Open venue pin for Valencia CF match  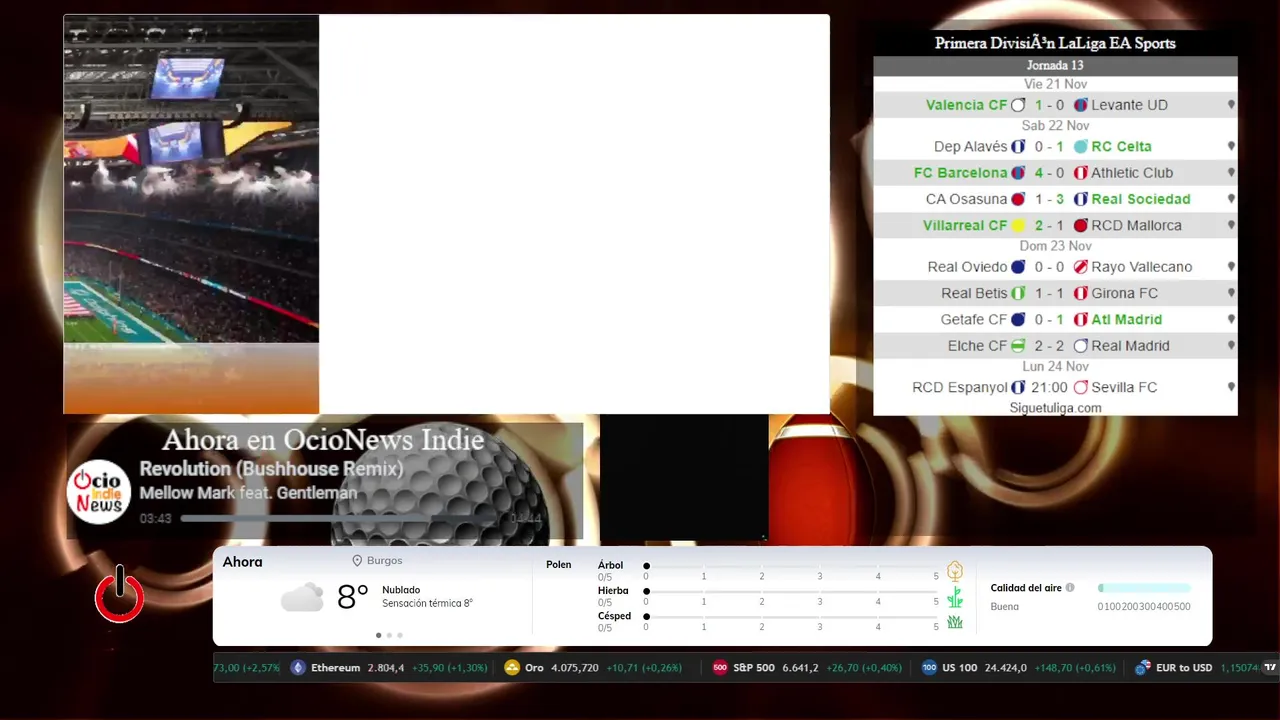pyautogui.click(x=1231, y=105)
